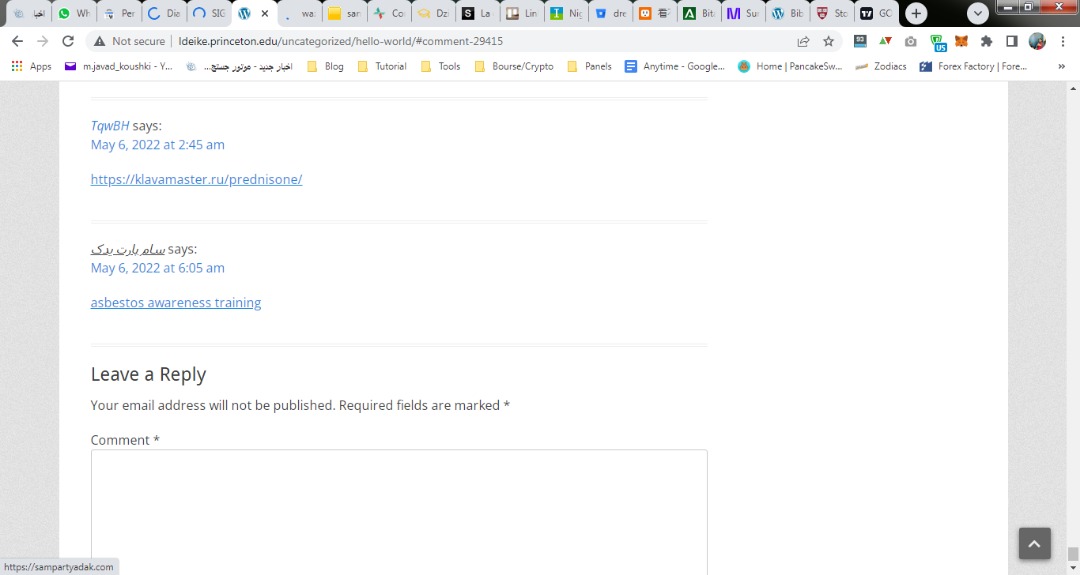Switch to the Per tab
This screenshot has width=1080, height=575.
coord(119,13)
